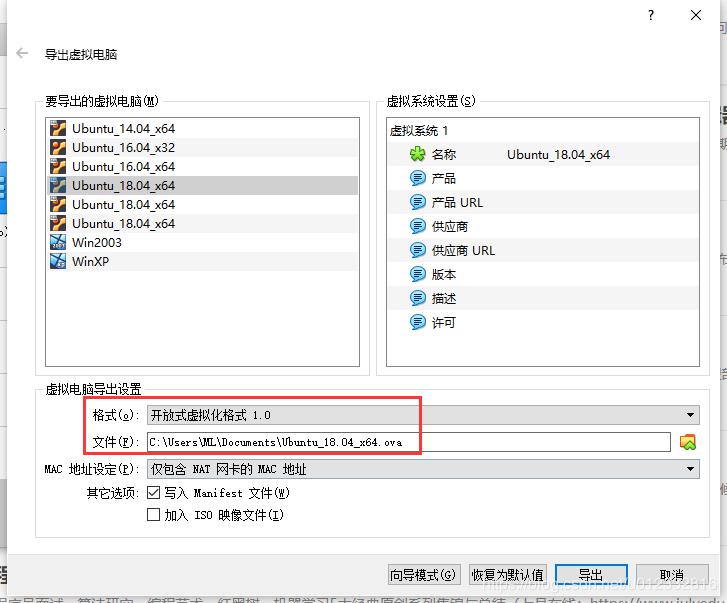The image size is (727, 603).
Task: Toggle 写入 Manifest 文件 checkbox
Action: (153, 492)
